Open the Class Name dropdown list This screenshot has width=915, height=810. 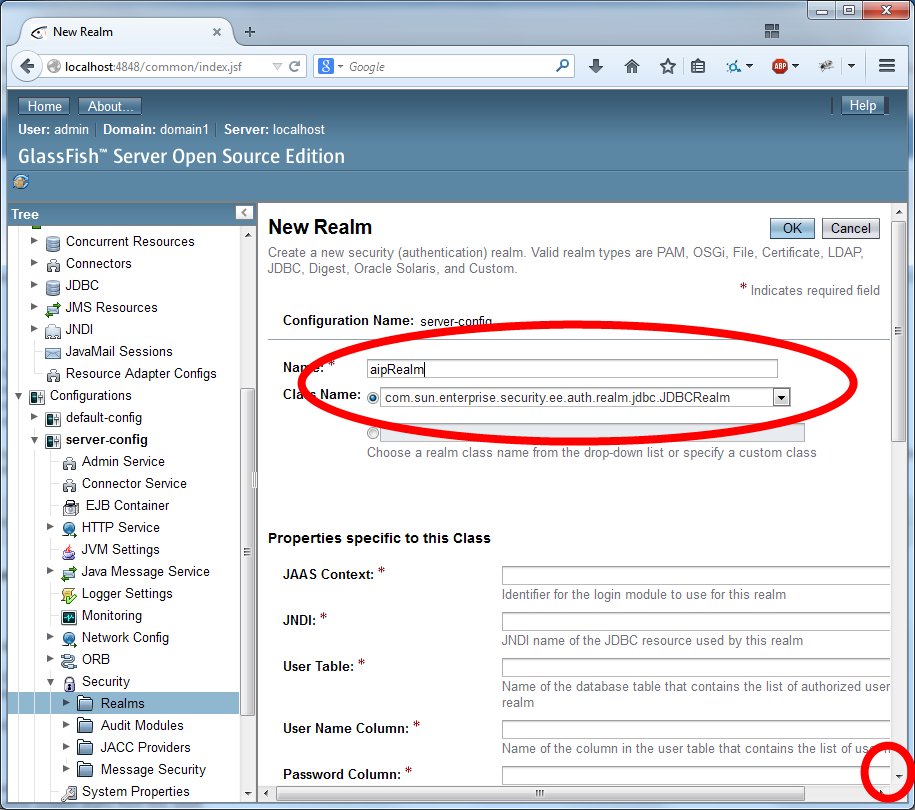coord(782,398)
